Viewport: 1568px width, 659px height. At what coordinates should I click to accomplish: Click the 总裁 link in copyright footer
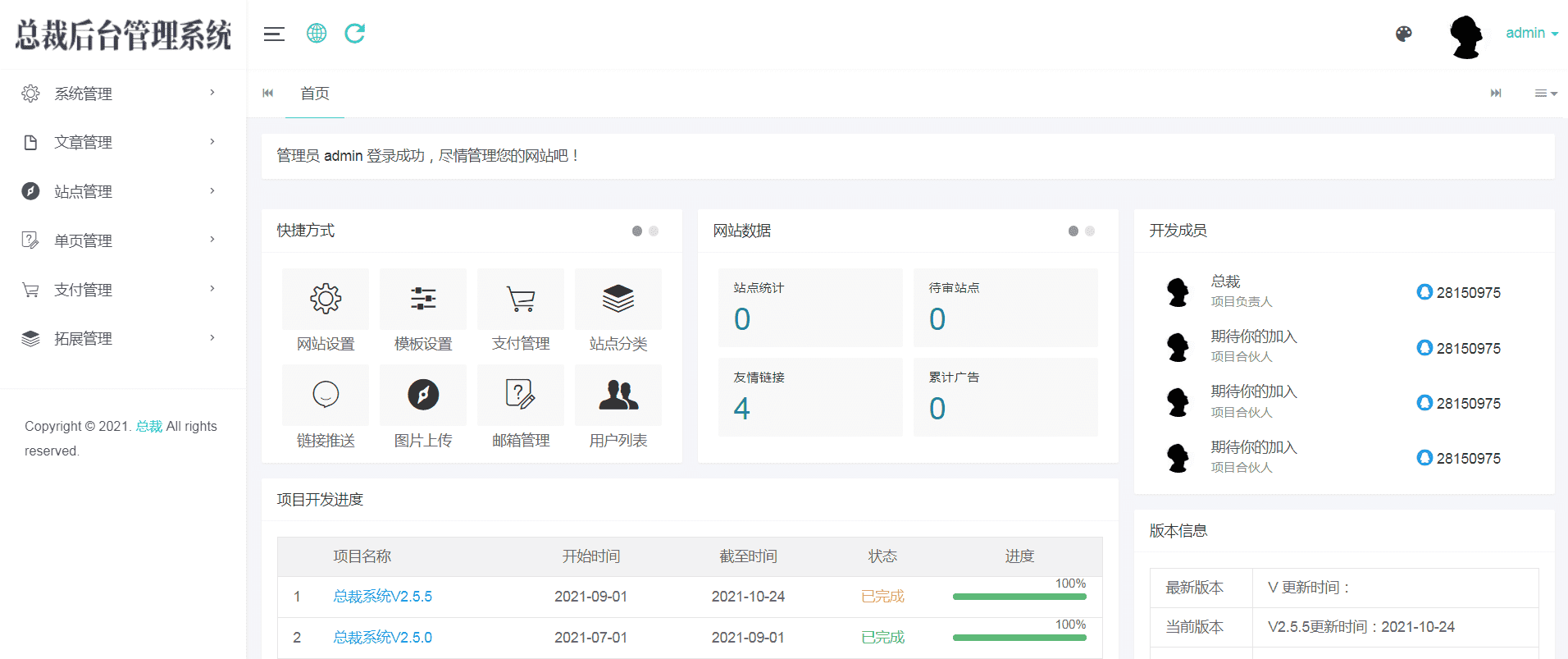pyautogui.click(x=149, y=427)
